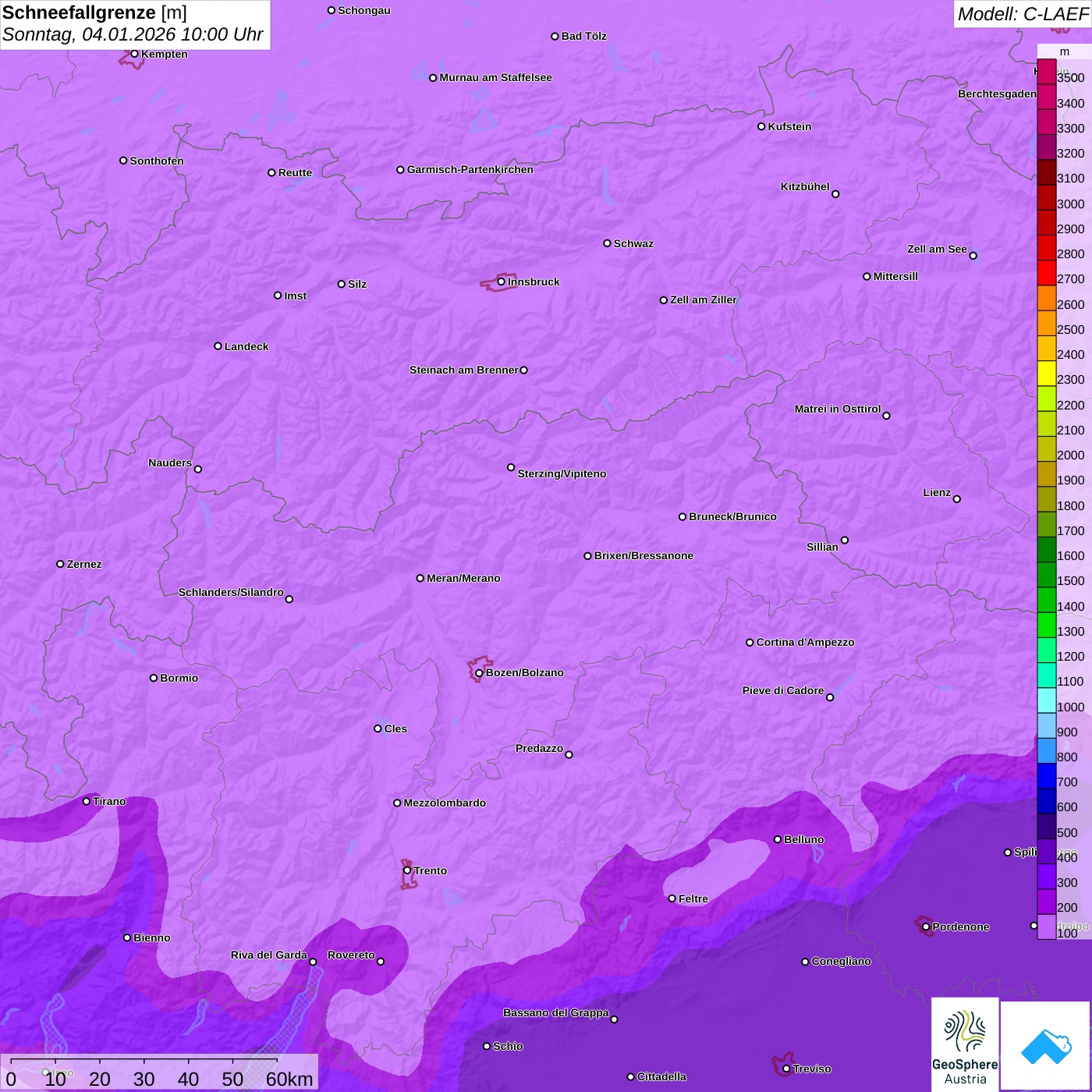
Task: Click the "Belluno" label
Action: (803, 839)
